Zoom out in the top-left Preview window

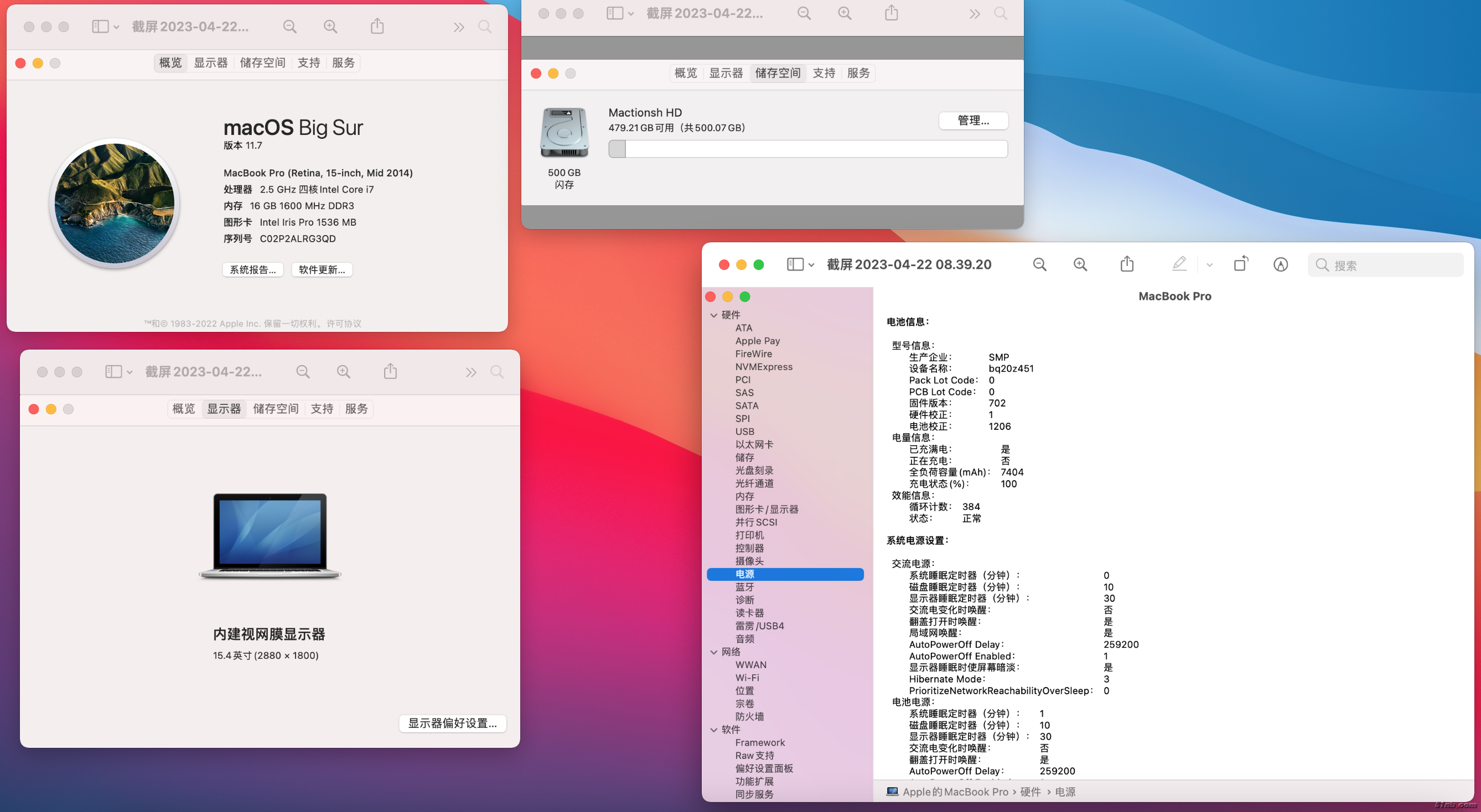(x=290, y=27)
